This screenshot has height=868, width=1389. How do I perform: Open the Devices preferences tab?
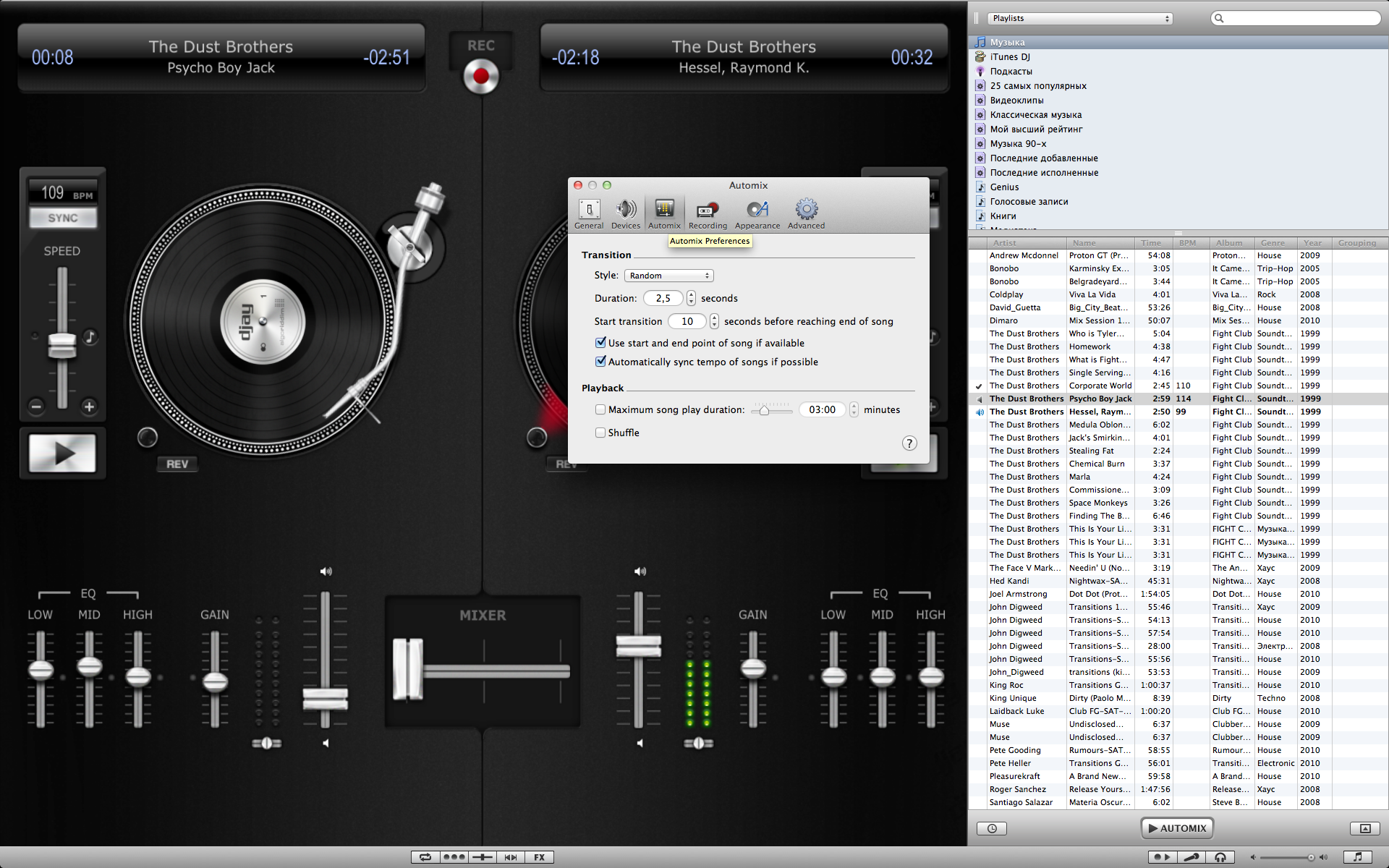(626, 214)
